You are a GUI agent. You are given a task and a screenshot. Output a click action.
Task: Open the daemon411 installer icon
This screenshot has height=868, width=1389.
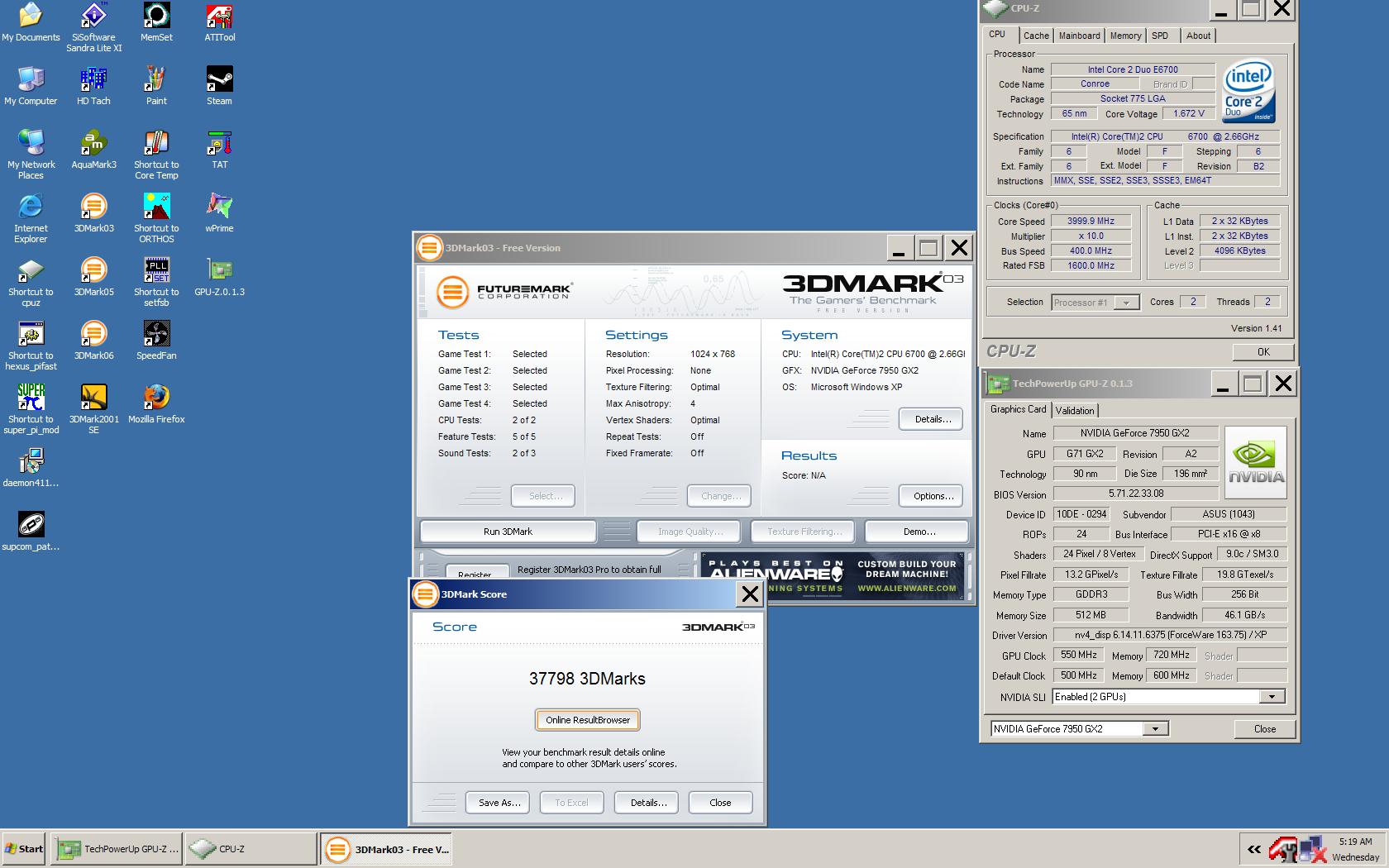31,468
